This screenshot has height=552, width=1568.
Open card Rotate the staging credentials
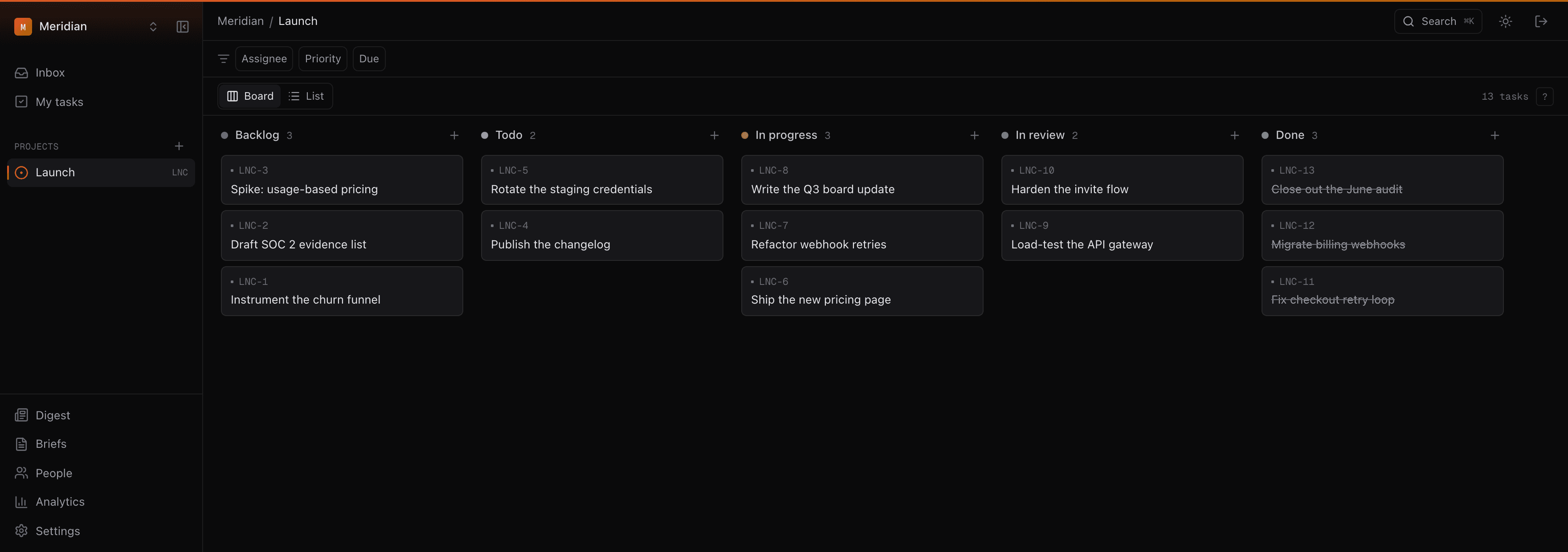pos(602,179)
